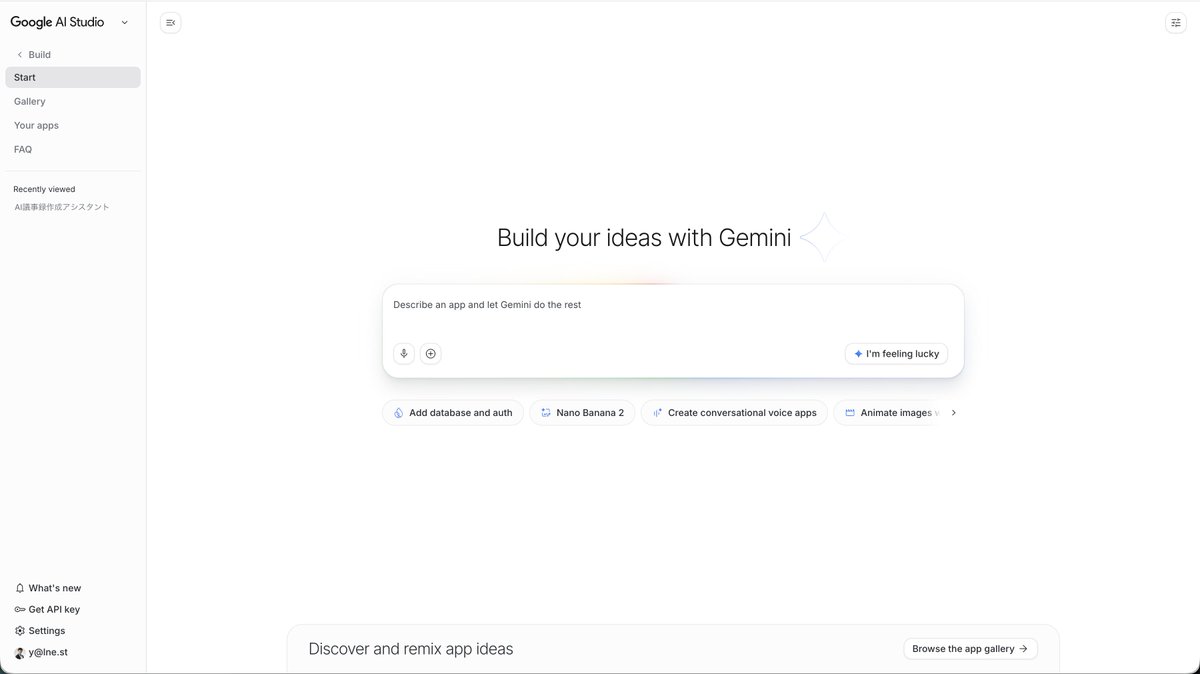The image size is (1200, 674).
Task: Open FAQ in the sidebar
Action: pyautogui.click(x=73, y=149)
